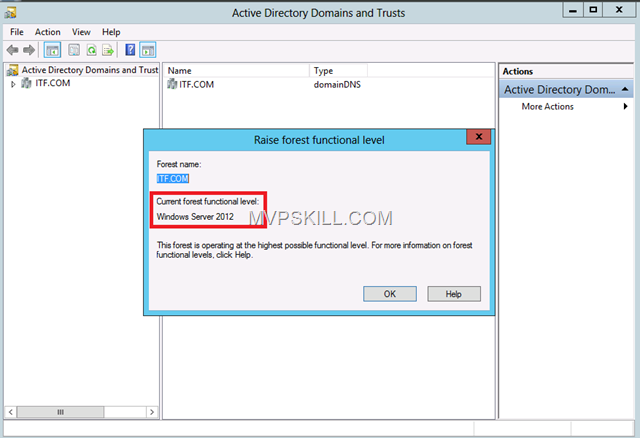The image size is (640, 438).
Task: Collapse the Active Directory Domains actions section
Action: click(x=625, y=89)
